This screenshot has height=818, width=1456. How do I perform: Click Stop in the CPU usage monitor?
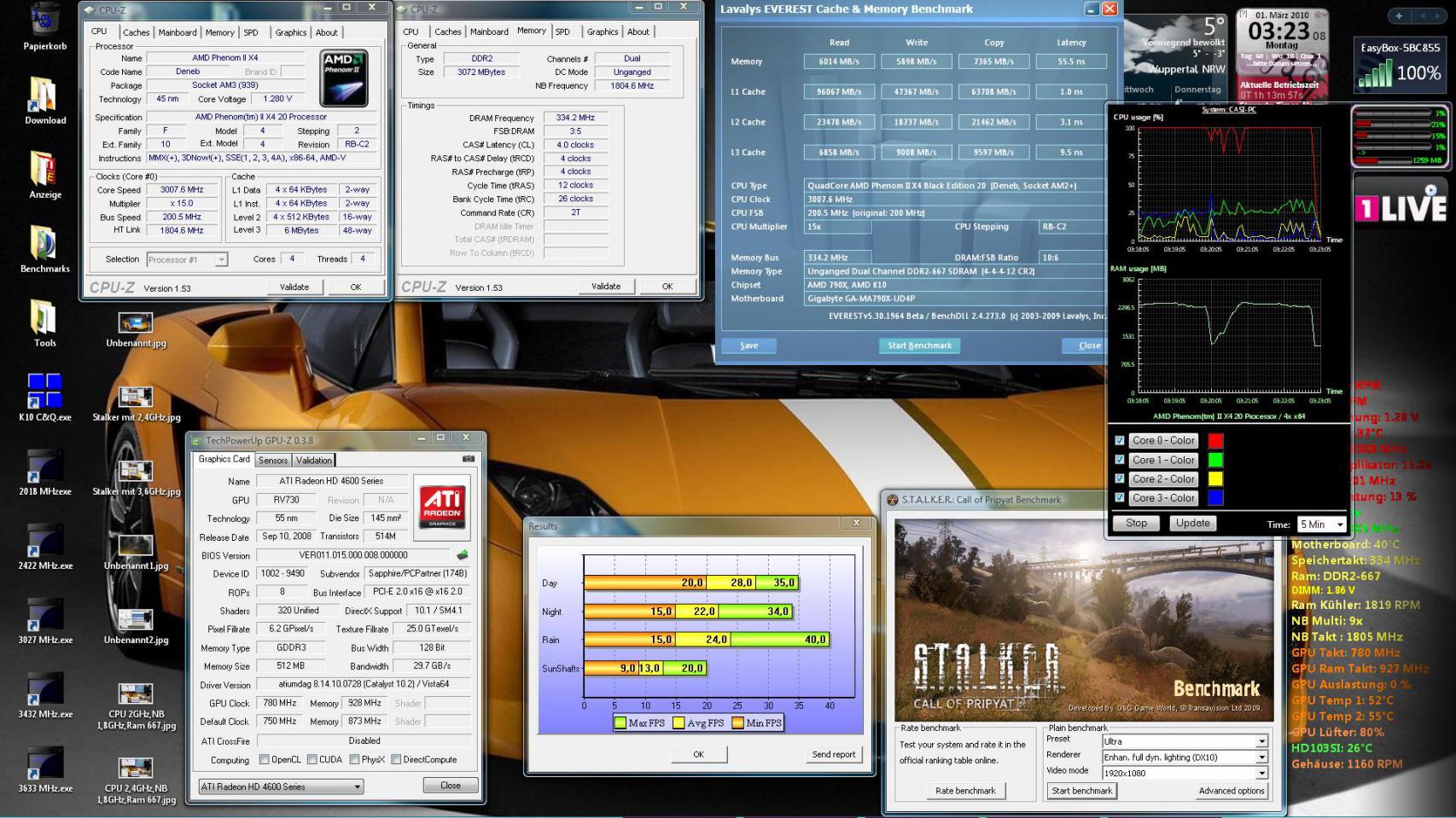click(x=1136, y=524)
